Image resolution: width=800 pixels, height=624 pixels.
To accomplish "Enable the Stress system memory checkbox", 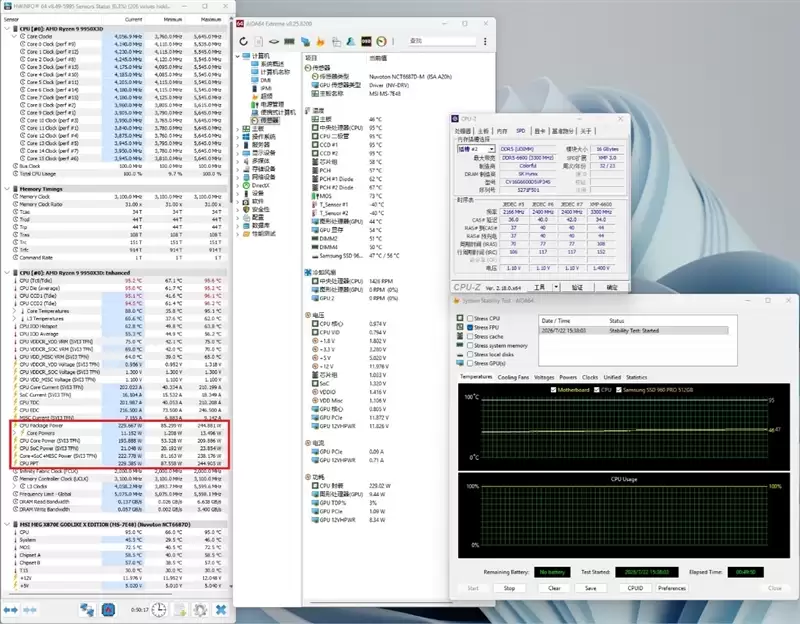I will [470, 345].
